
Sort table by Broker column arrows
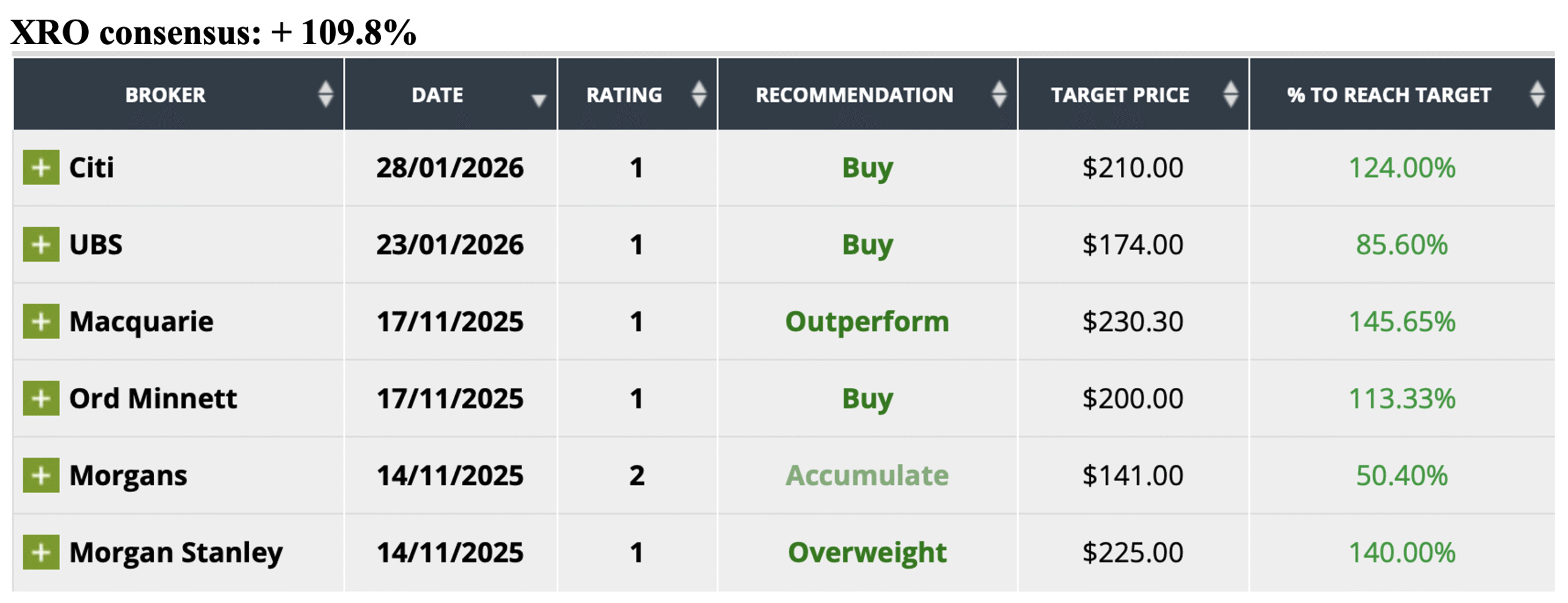tap(325, 94)
